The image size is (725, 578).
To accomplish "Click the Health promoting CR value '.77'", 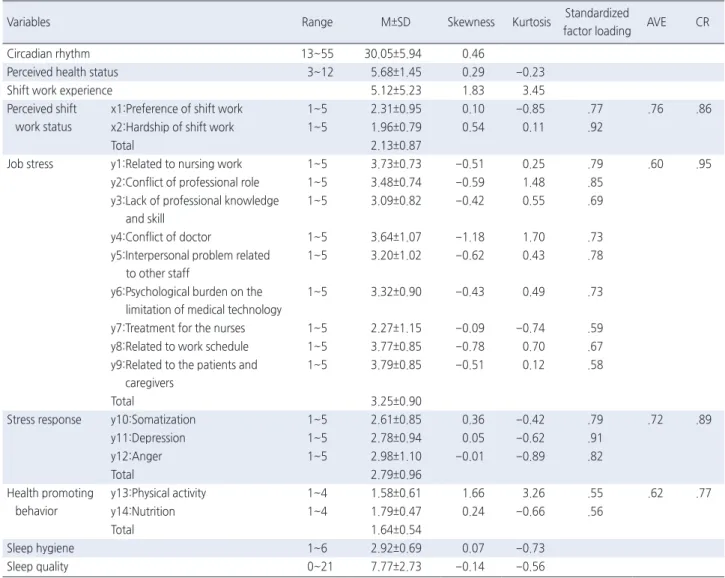I will (x=703, y=493).
